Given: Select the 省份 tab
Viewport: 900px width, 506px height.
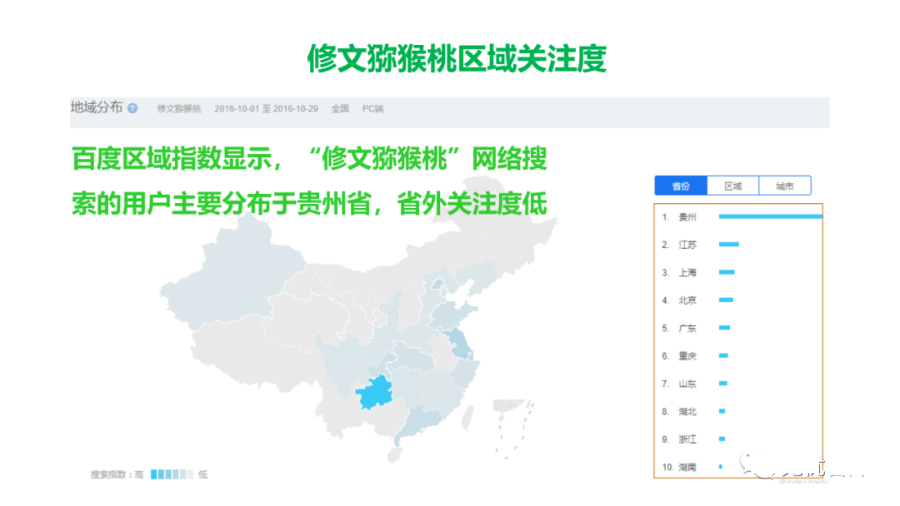Looking at the screenshot, I should pyautogui.click(x=680, y=186).
